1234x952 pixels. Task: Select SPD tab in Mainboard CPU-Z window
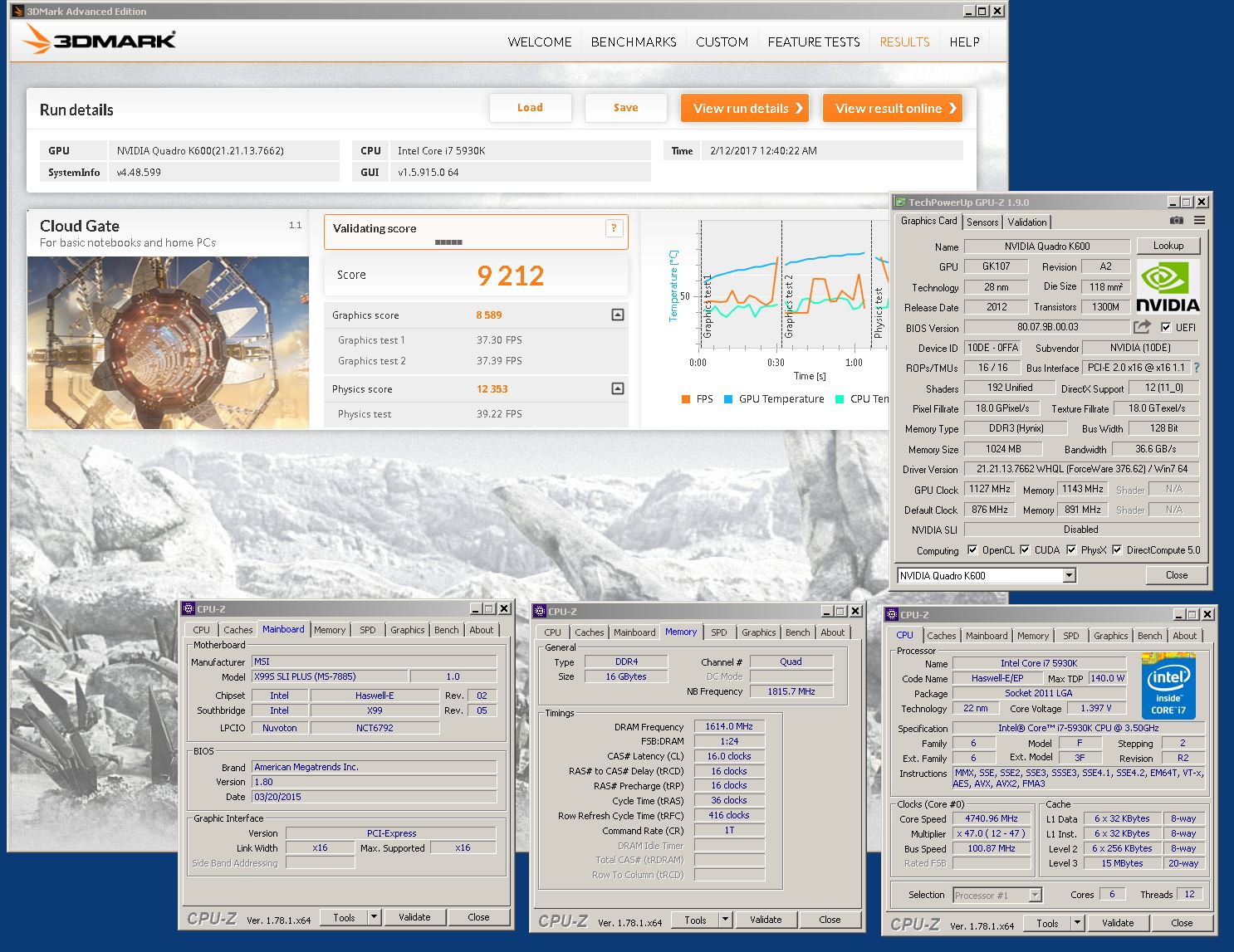(x=368, y=630)
